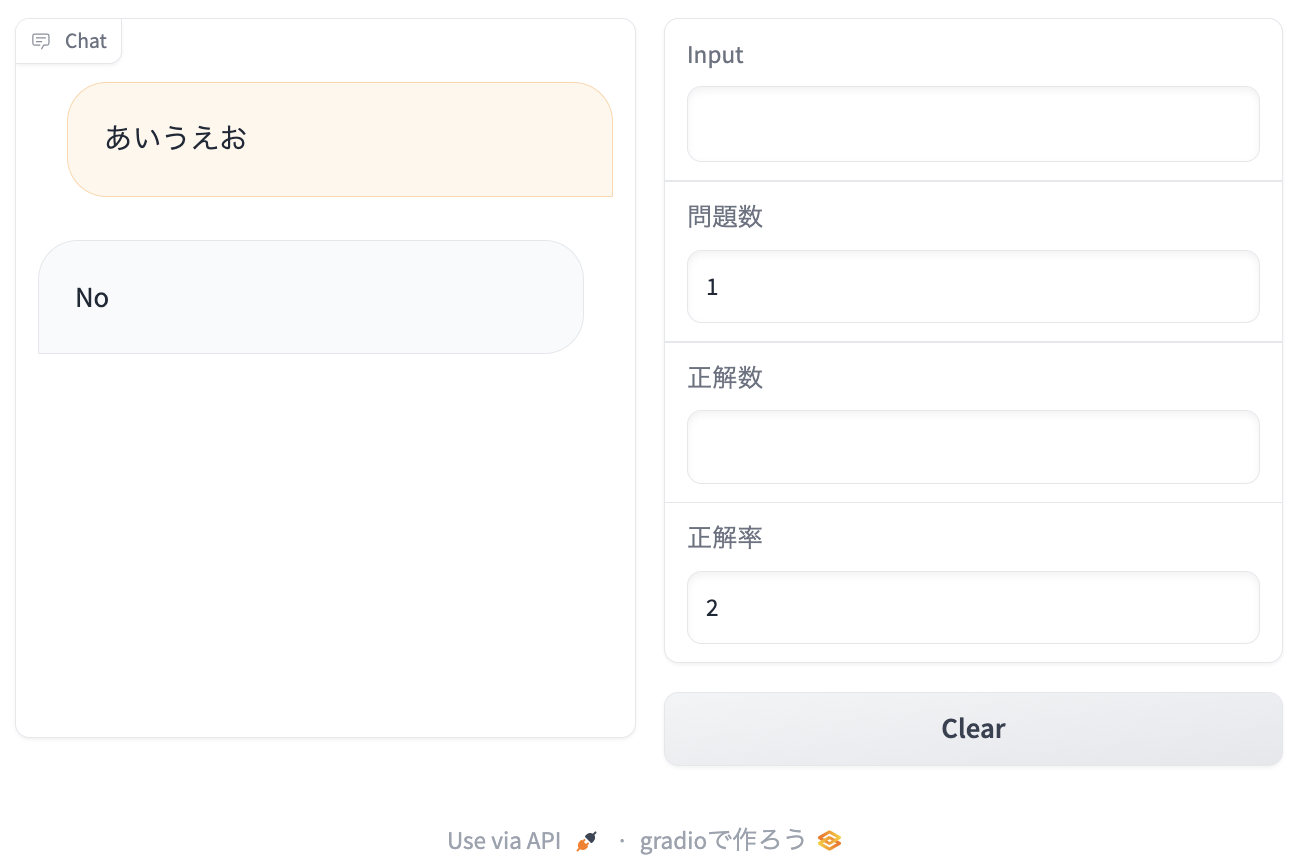The image size is (1298, 868).
Task: Focus the empty Input textbox
Action: pos(973,123)
